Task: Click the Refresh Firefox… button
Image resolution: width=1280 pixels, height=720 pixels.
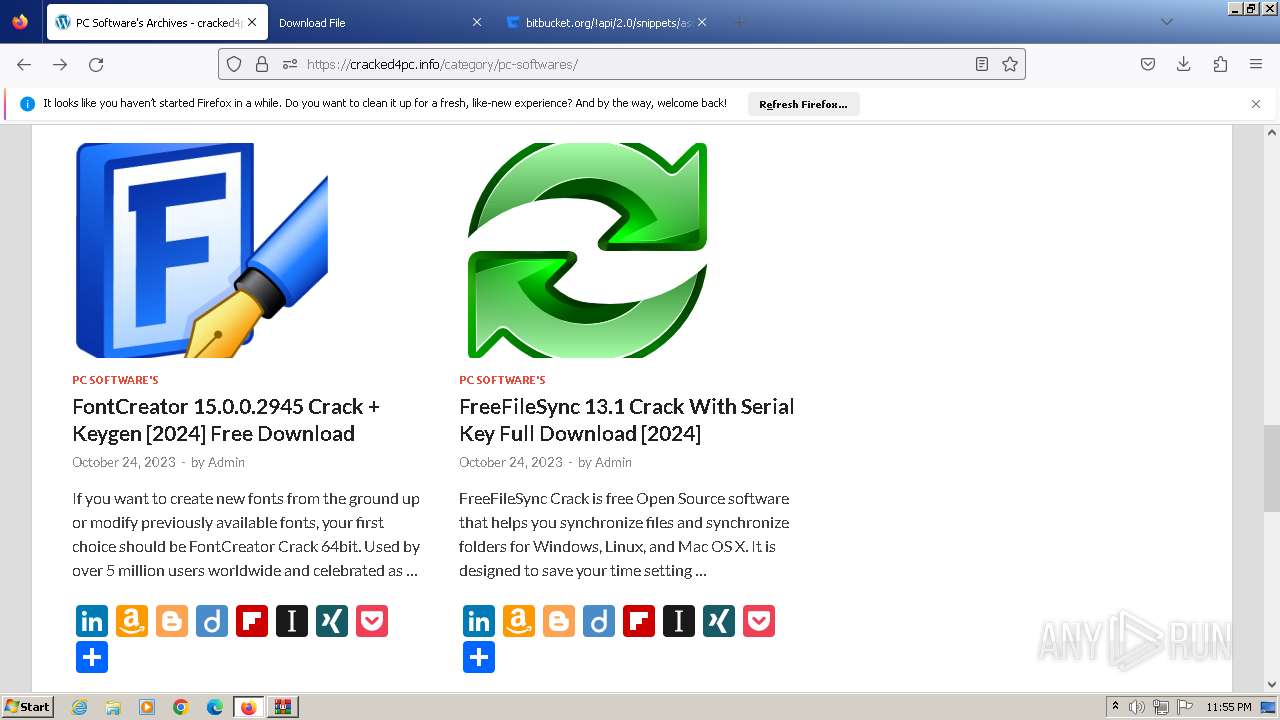Action: tap(803, 104)
